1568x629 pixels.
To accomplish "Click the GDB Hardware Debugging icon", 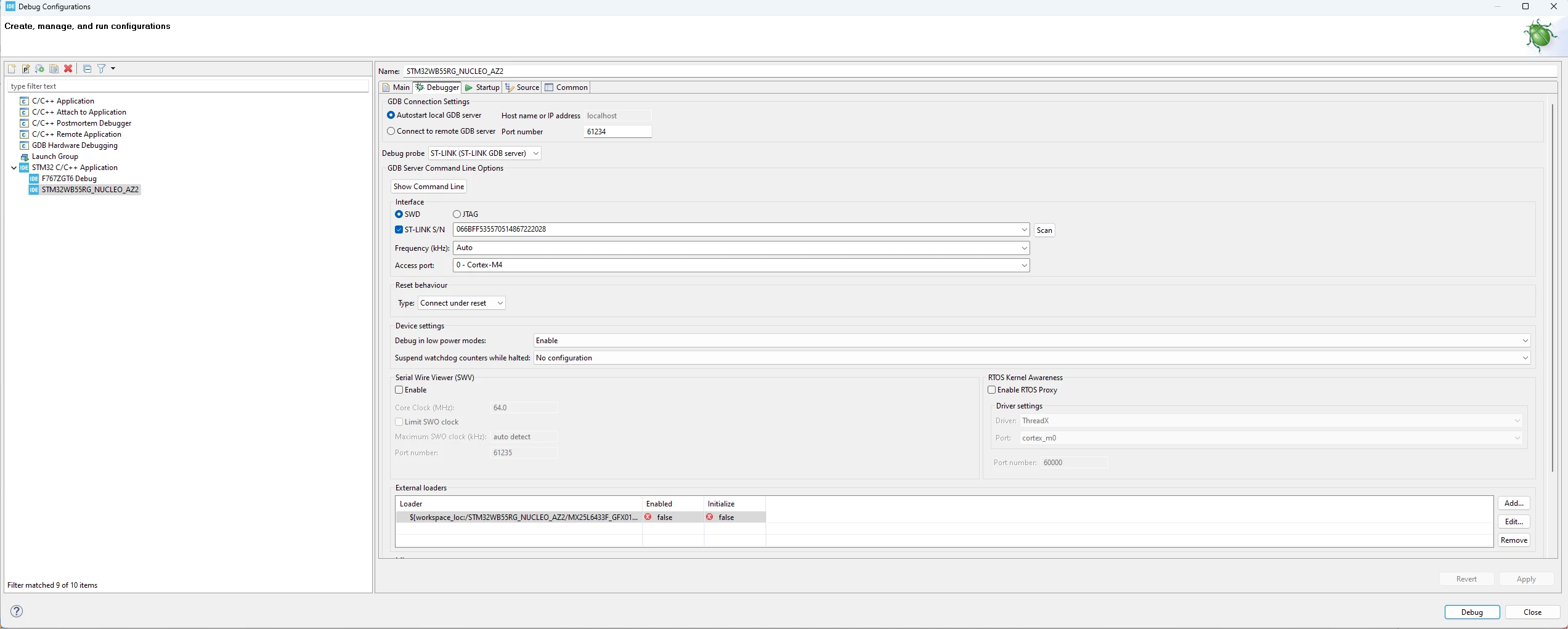I will (25, 145).
